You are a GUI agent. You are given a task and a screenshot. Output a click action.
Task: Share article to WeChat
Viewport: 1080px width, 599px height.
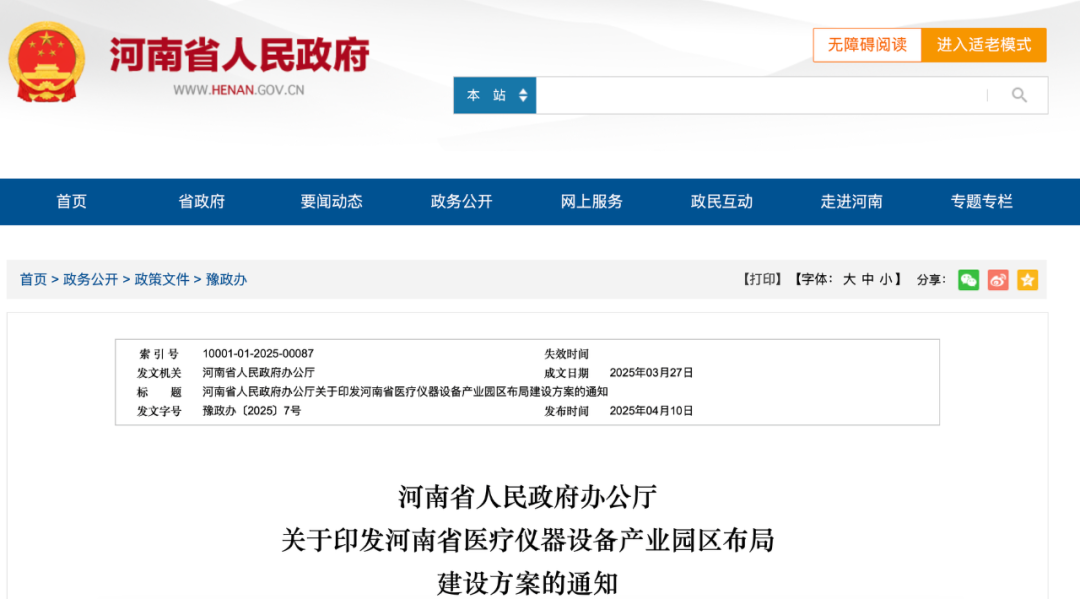click(x=968, y=280)
